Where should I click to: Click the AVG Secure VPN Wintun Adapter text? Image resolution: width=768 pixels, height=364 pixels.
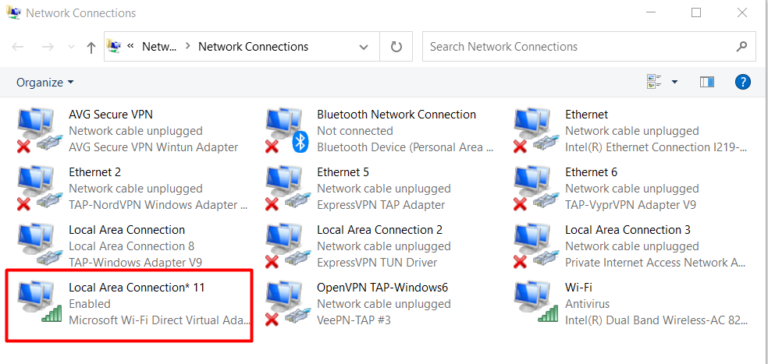point(153,147)
